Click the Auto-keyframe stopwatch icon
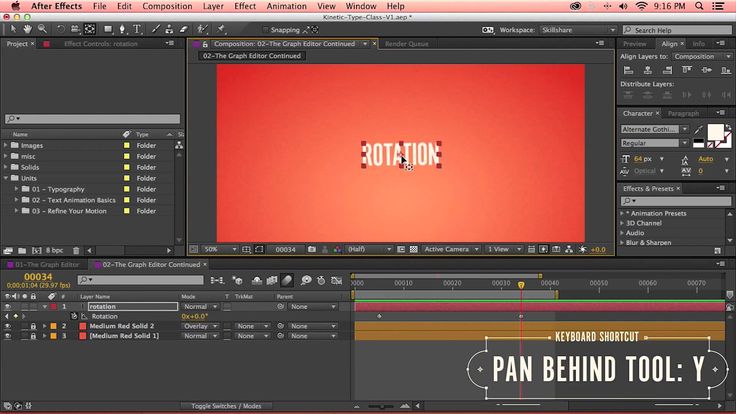 coord(321,281)
